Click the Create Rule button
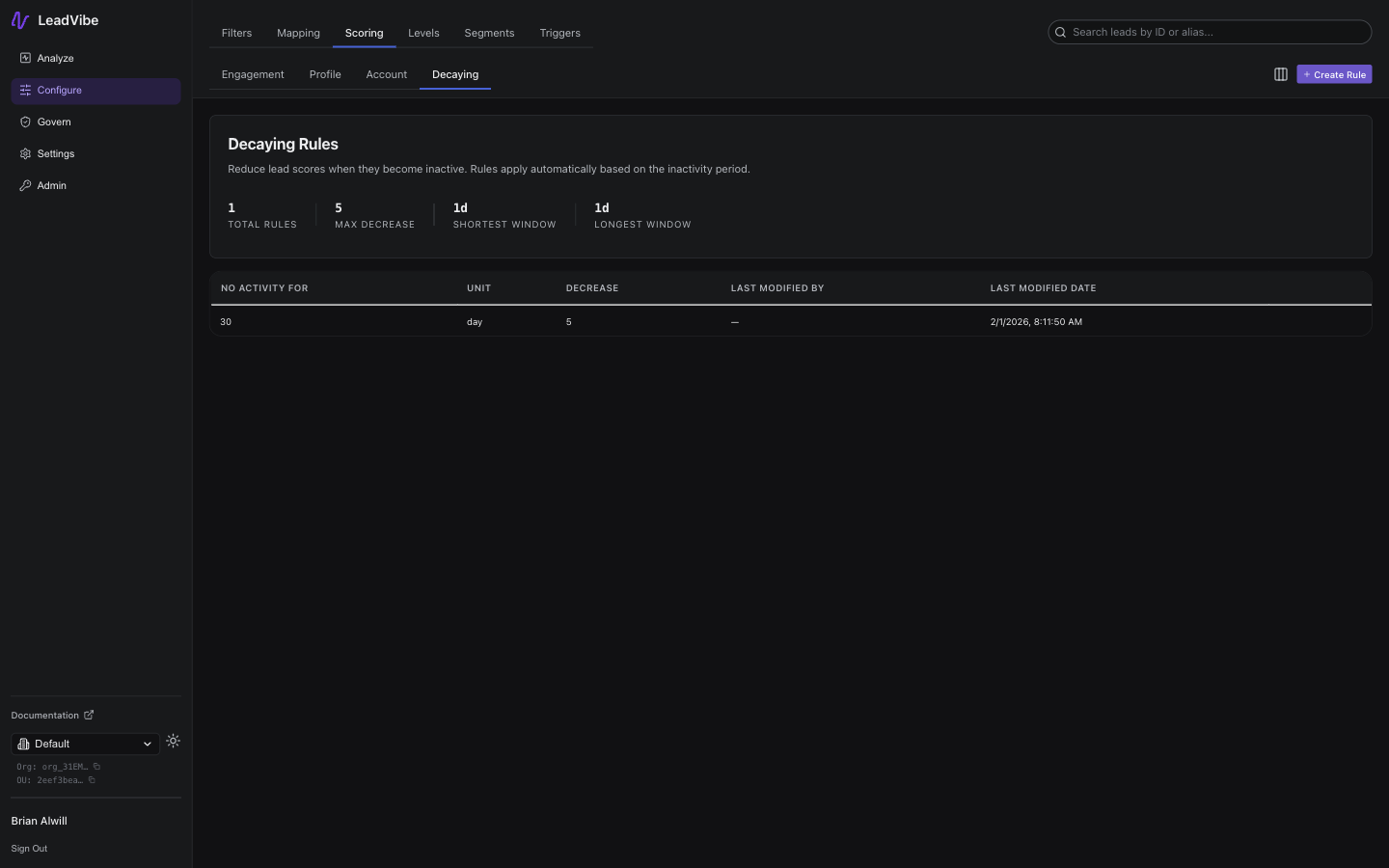Image resolution: width=1389 pixels, height=868 pixels. (1334, 74)
